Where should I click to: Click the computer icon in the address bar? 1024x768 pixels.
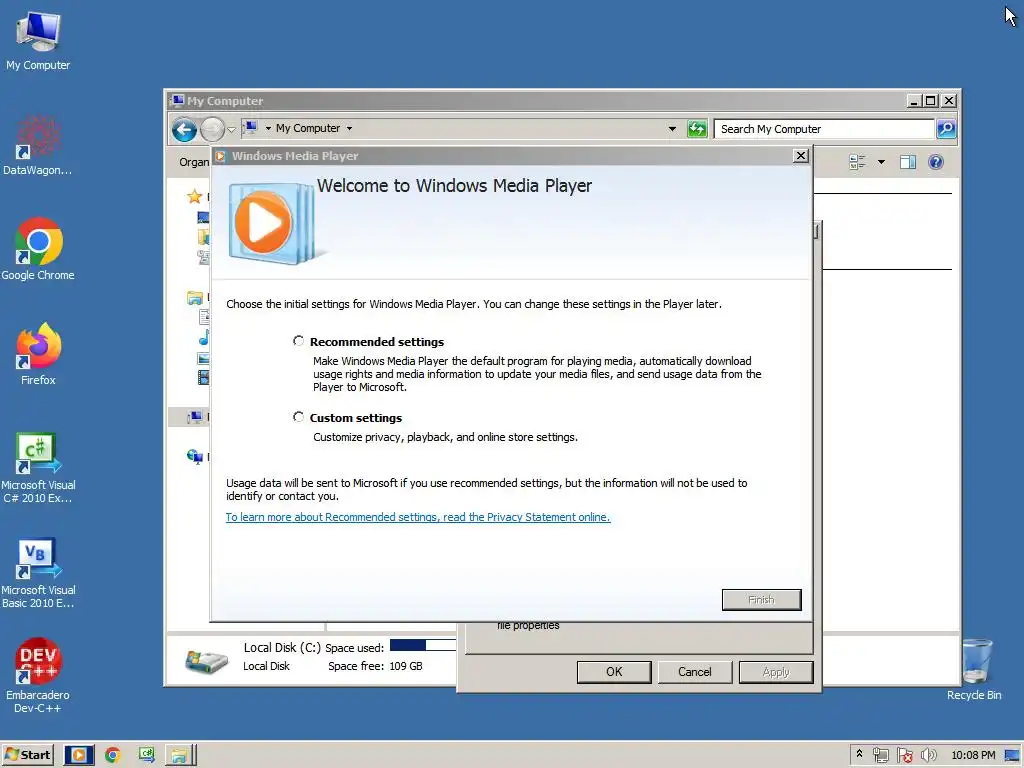251,127
